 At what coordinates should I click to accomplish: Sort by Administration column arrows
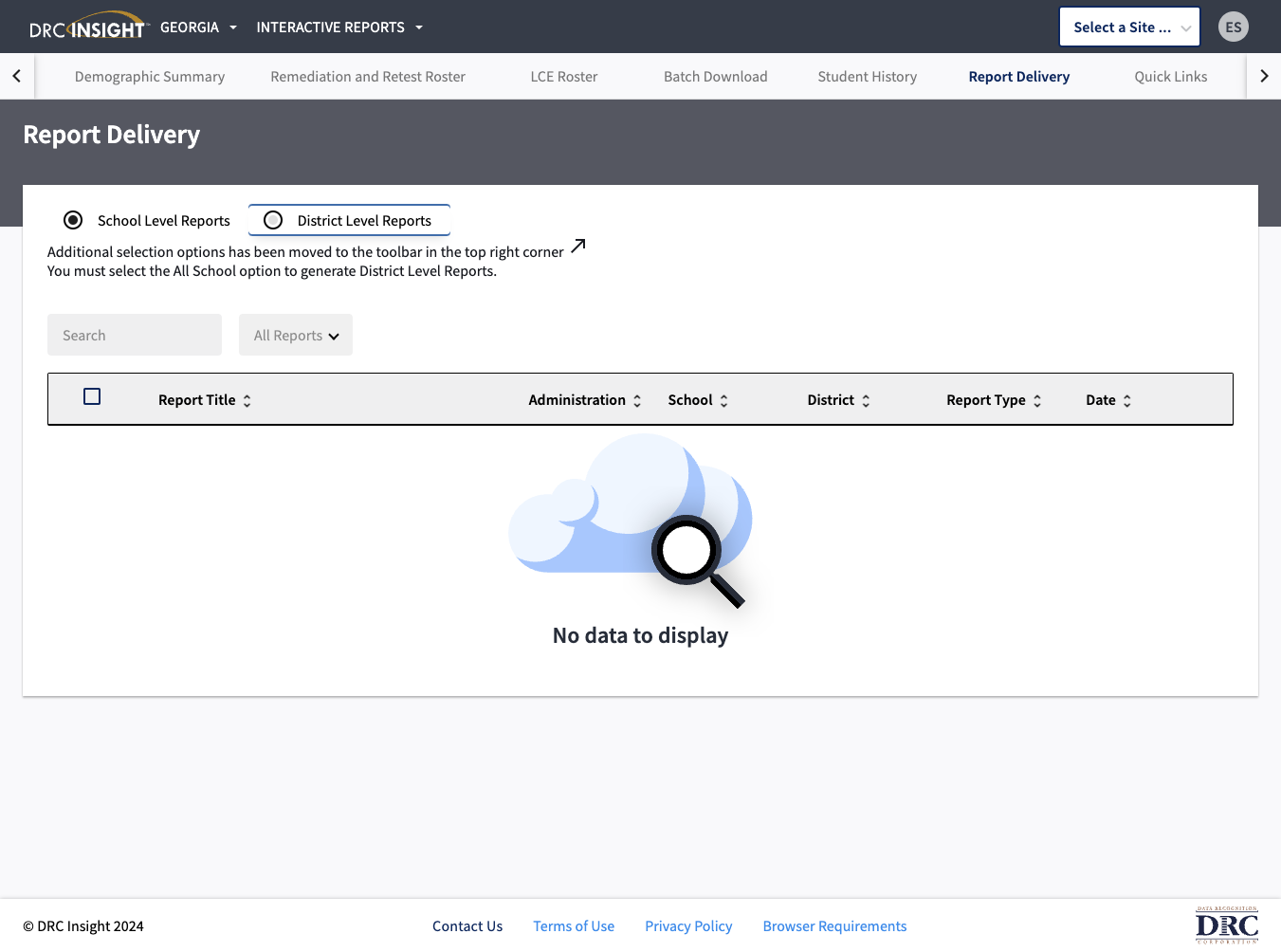tap(637, 400)
